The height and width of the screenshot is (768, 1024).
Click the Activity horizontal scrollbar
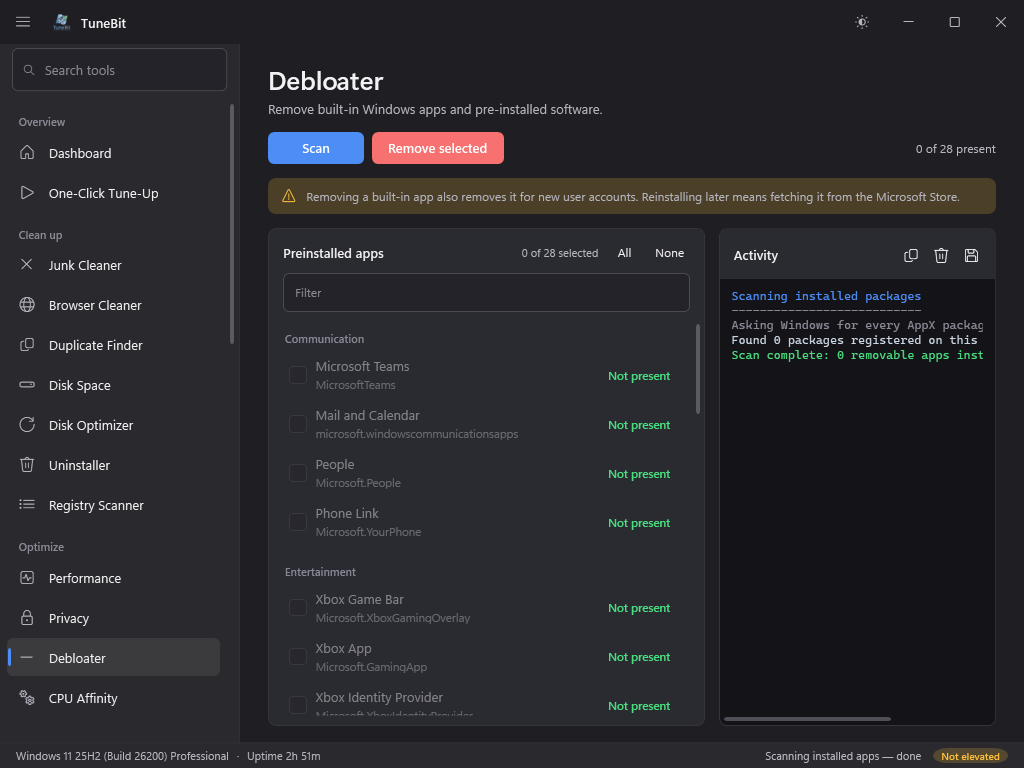807,719
